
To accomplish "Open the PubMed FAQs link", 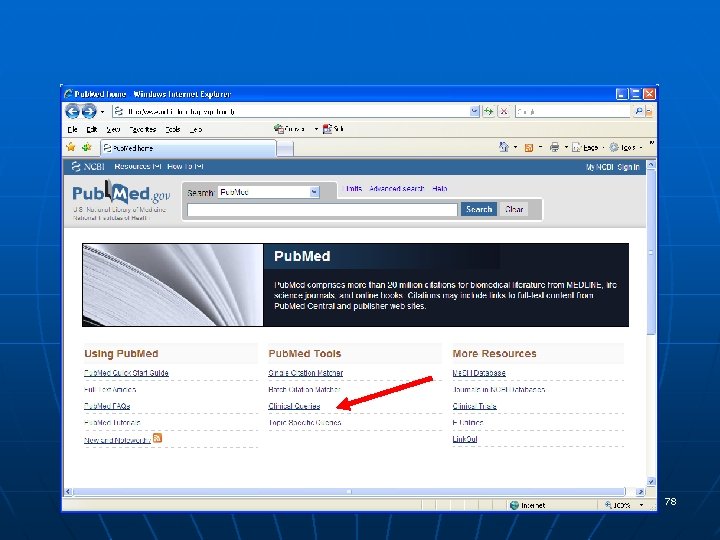I will pyautogui.click(x=107, y=406).
